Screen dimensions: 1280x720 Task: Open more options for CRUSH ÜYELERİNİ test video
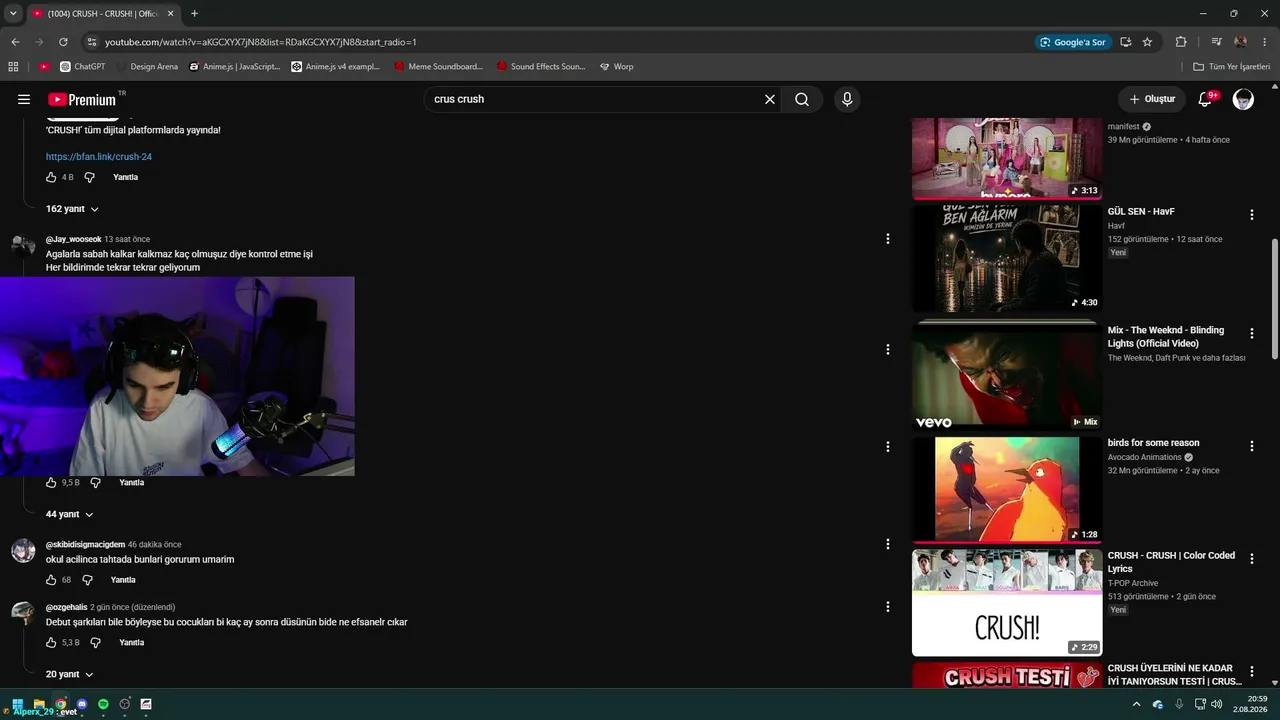click(x=1251, y=672)
